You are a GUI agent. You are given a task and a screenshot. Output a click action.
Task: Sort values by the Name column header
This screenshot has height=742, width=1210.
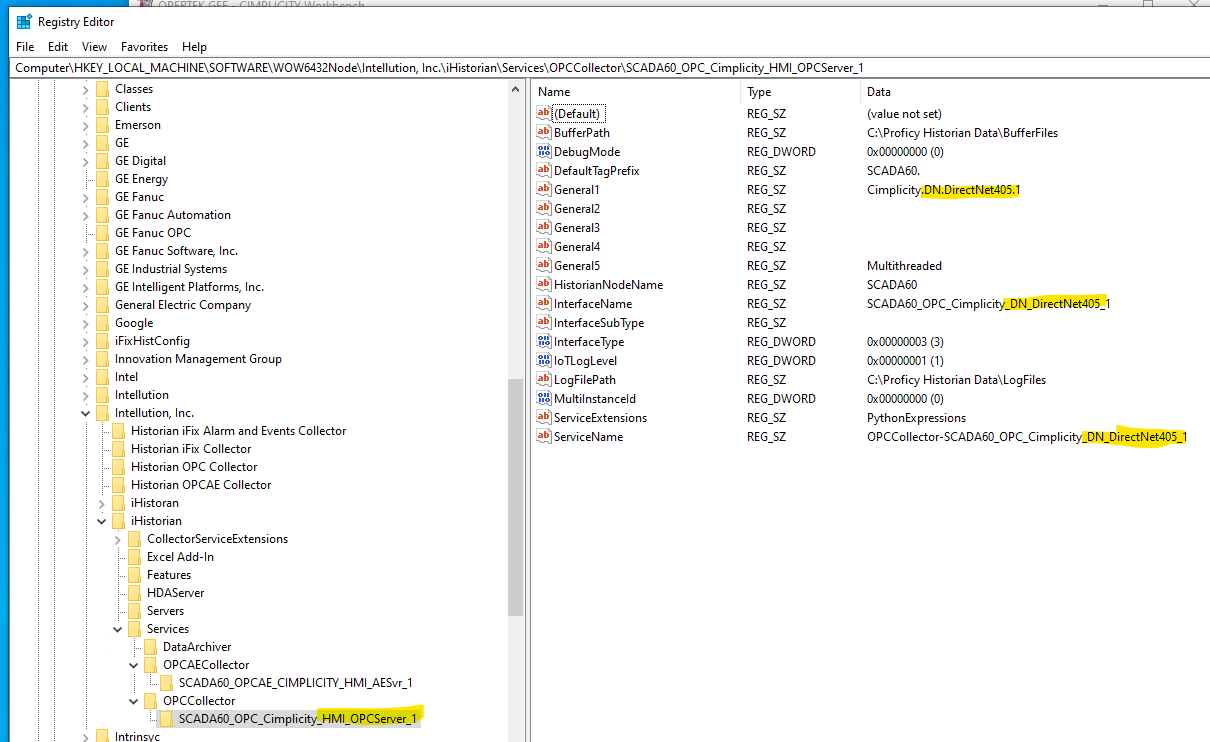click(x=636, y=92)
